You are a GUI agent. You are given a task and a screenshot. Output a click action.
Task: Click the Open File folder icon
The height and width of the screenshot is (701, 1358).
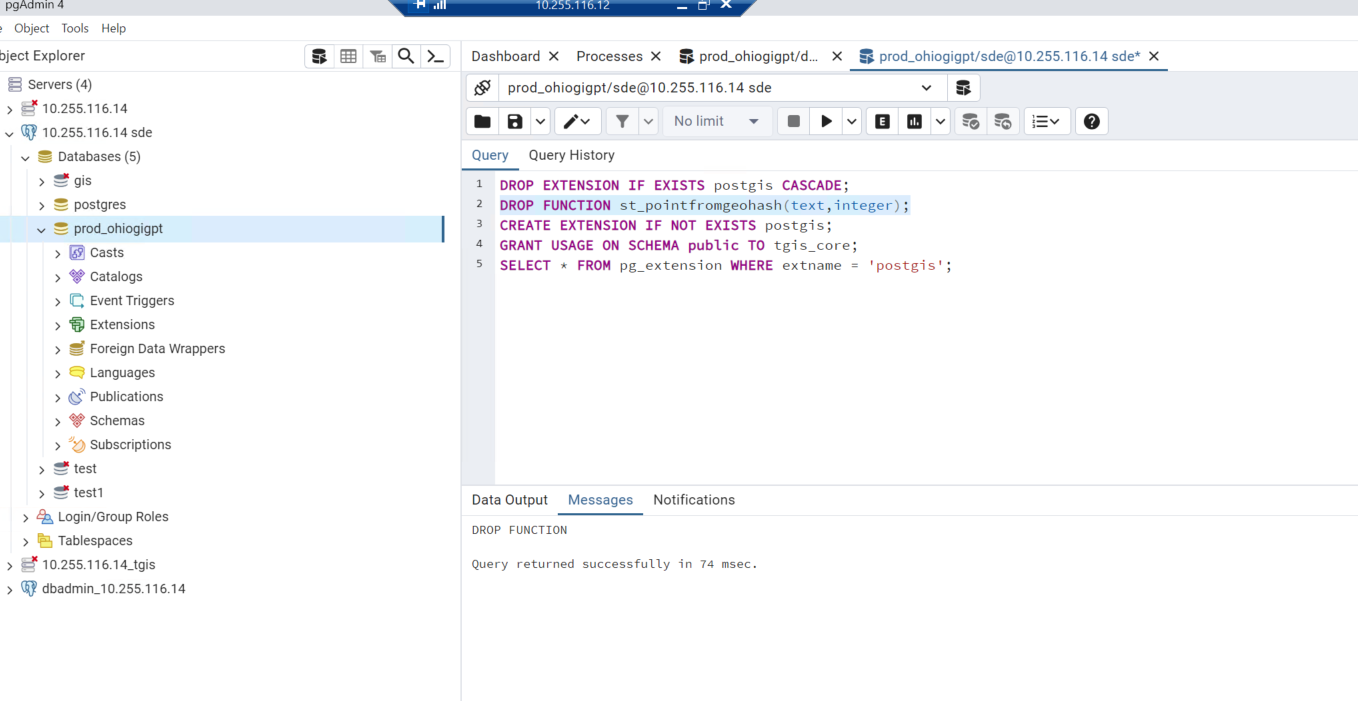pos(482,121)
